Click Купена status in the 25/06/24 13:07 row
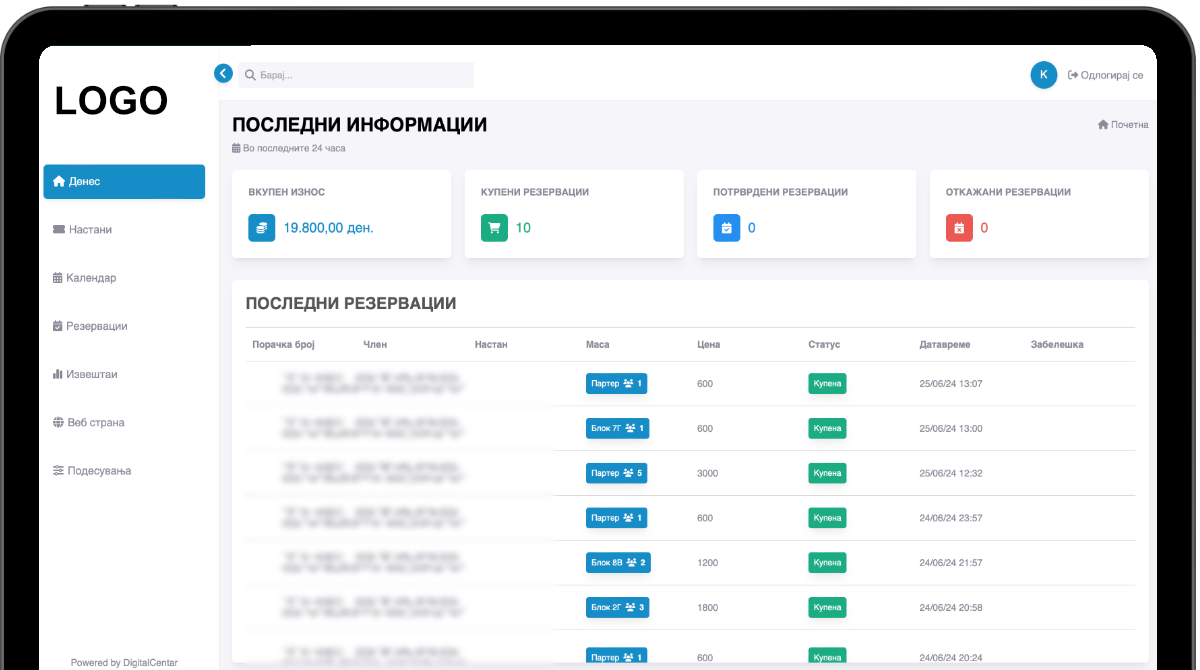This screenshot has height=670, width=1200. 827,384
